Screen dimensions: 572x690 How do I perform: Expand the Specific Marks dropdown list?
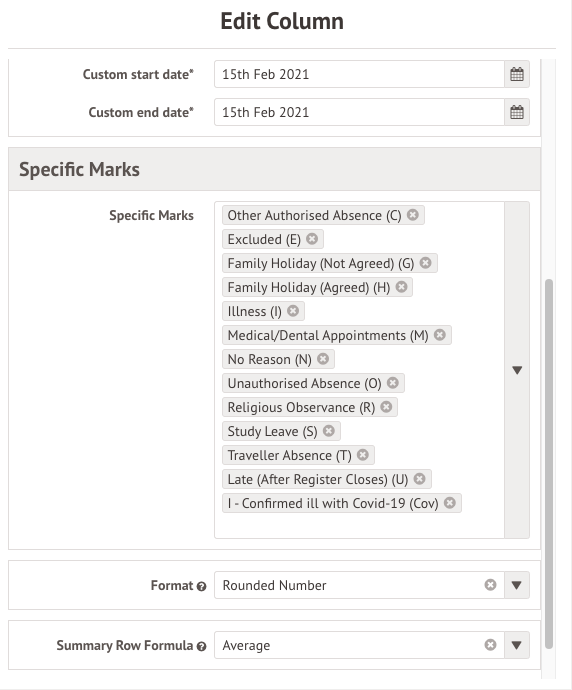coord(517,370)
